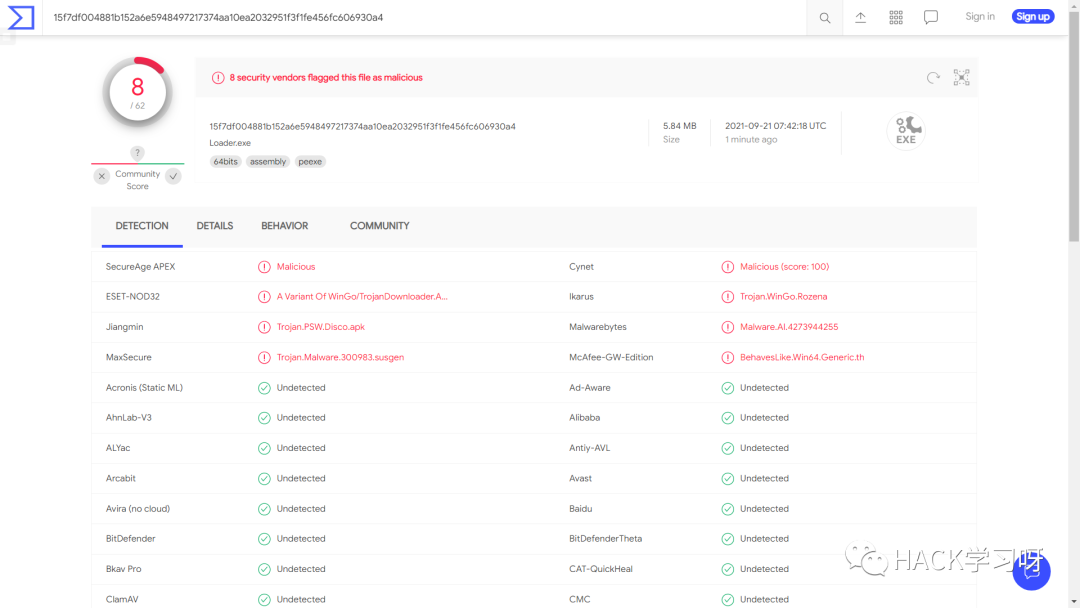Click the 64bits tag

pyautogui.click(x=225, y=162)
